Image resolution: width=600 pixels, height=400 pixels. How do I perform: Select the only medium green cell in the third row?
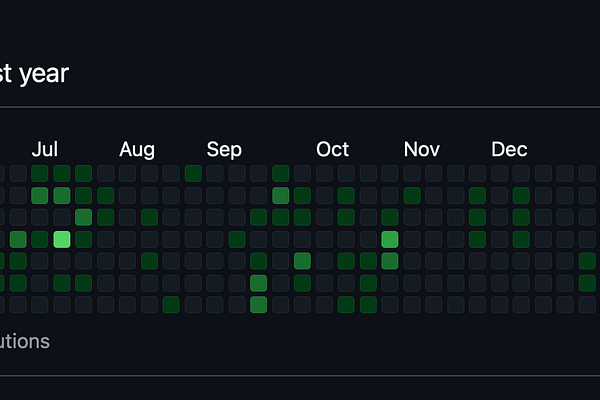tap(83, 217)
